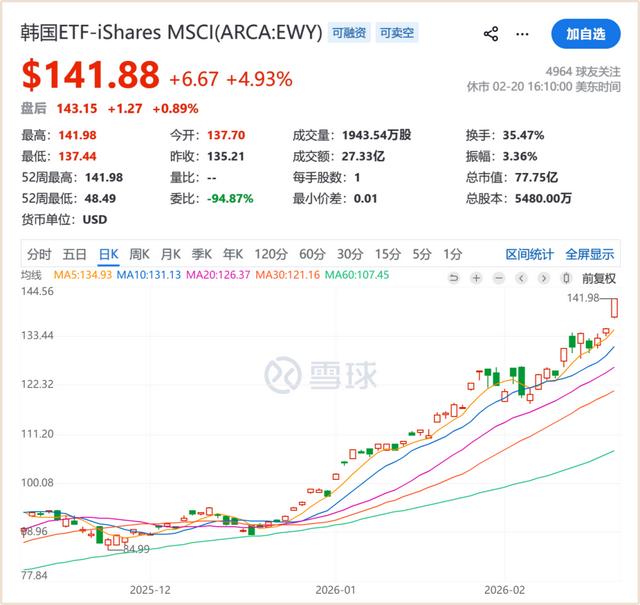Zoom in chart with plus icon

pos(476,278)
